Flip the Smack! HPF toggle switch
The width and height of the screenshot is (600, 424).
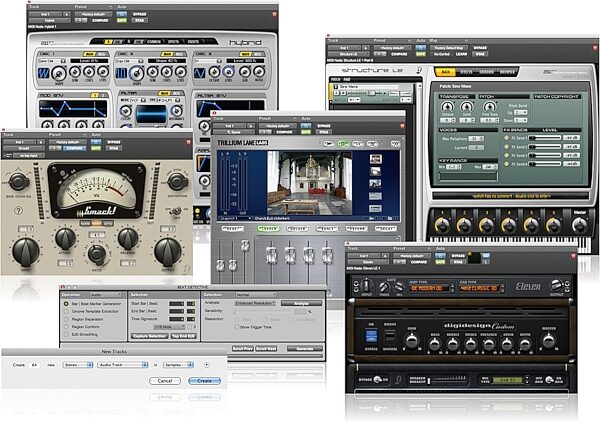176,211
